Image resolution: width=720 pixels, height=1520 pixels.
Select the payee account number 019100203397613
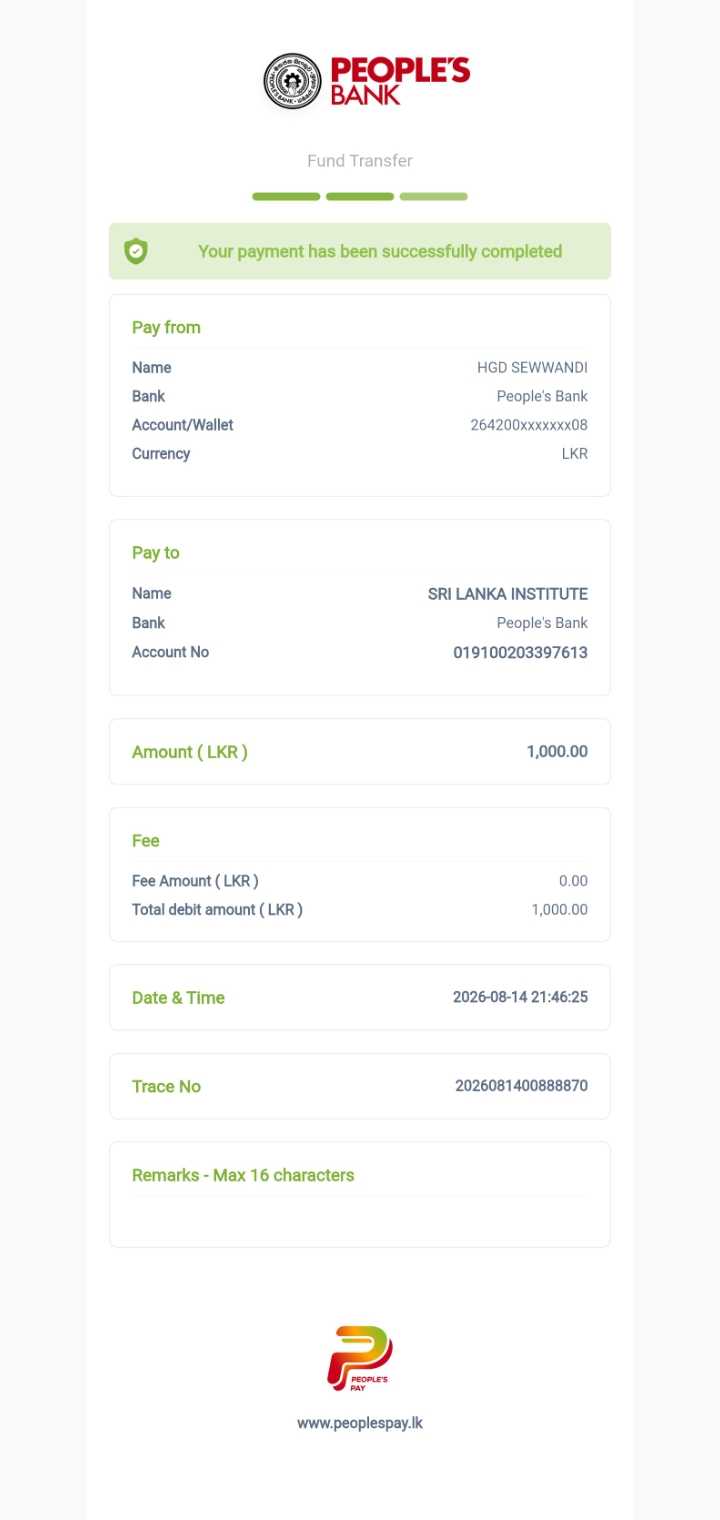pos(520,653)
